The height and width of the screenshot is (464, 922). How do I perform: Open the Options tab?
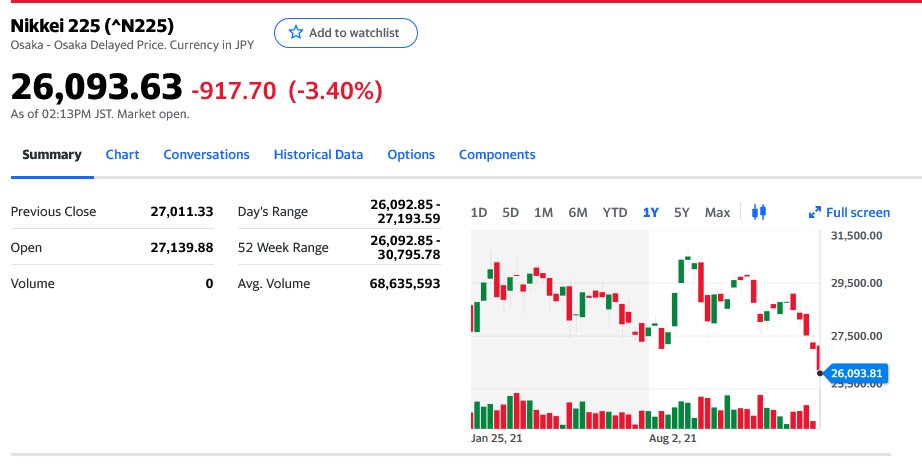pyautogui.click(x=411, y=155)
